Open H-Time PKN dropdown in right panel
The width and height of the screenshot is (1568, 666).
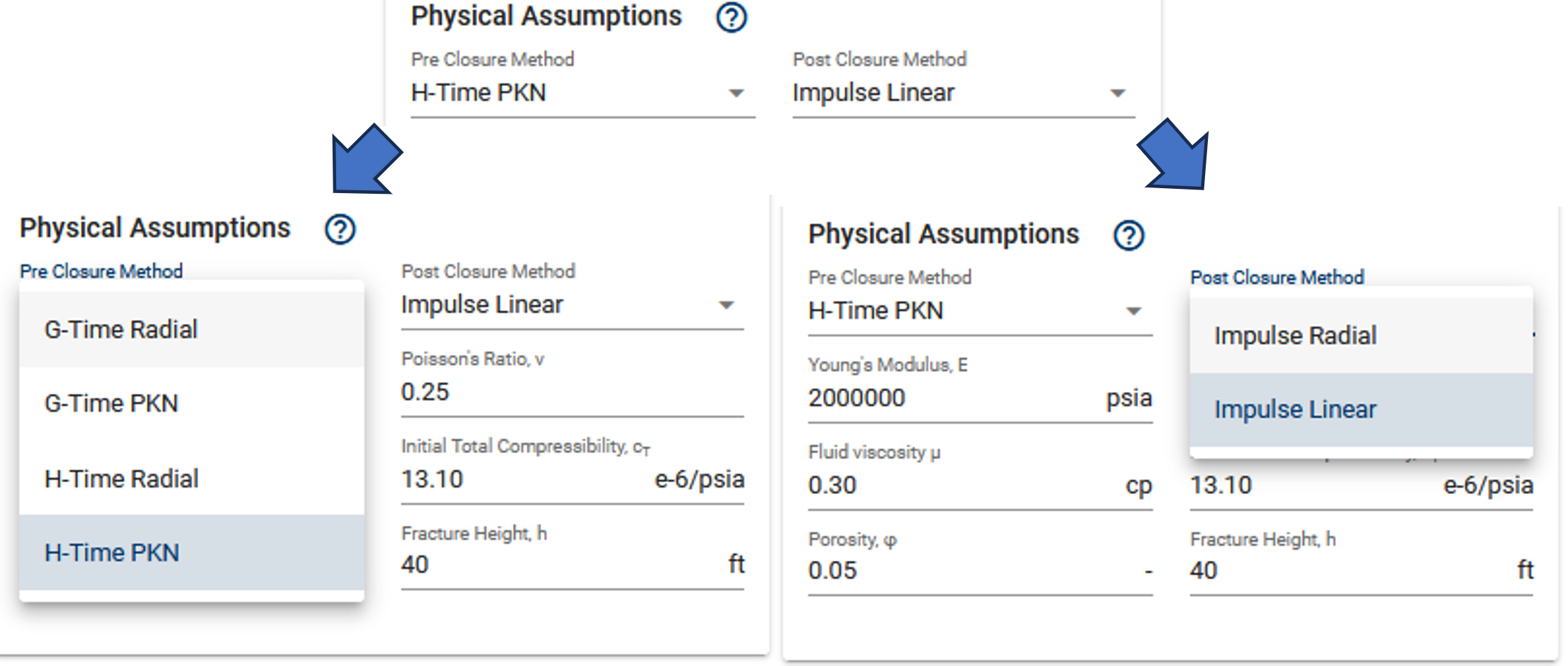tap(980, 311)
